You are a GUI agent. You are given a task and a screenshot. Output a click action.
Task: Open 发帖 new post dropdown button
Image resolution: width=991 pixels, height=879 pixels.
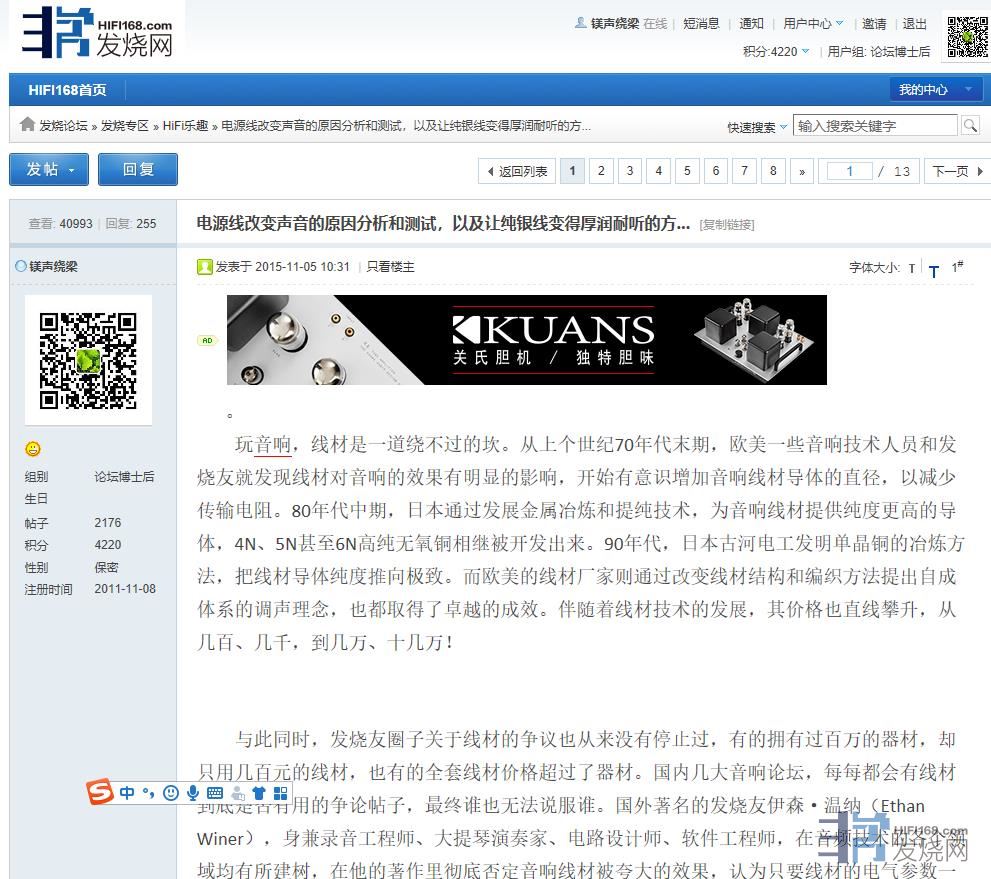(x=49, y=169)
